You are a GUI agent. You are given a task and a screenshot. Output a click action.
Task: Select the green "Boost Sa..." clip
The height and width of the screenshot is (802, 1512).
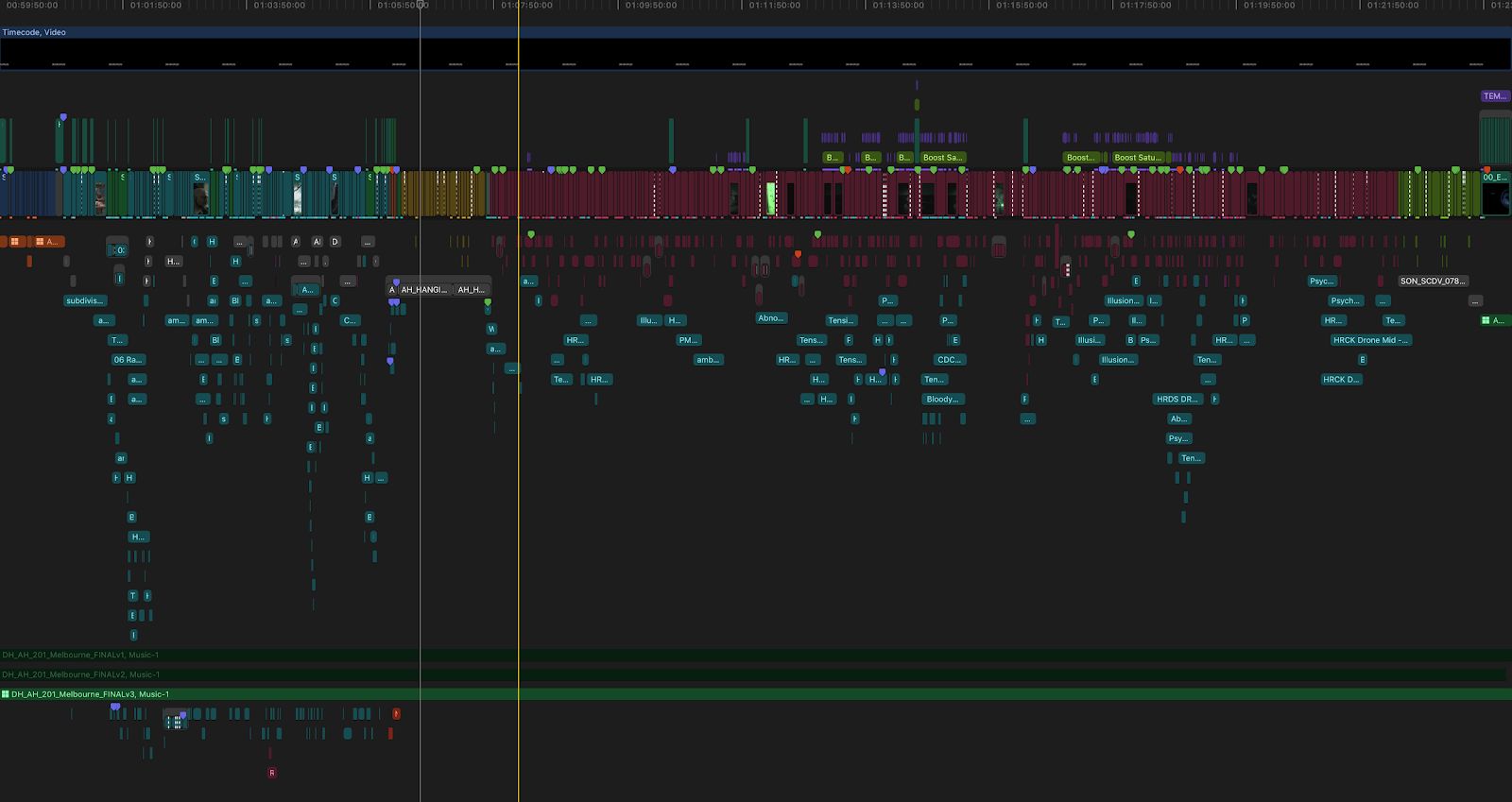click(x=942, y=158)
